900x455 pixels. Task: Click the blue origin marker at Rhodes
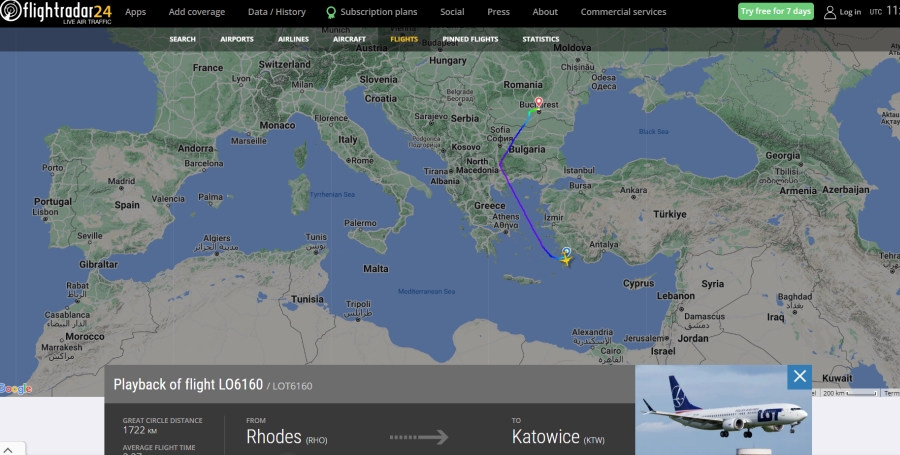click(x=567, y=251)
